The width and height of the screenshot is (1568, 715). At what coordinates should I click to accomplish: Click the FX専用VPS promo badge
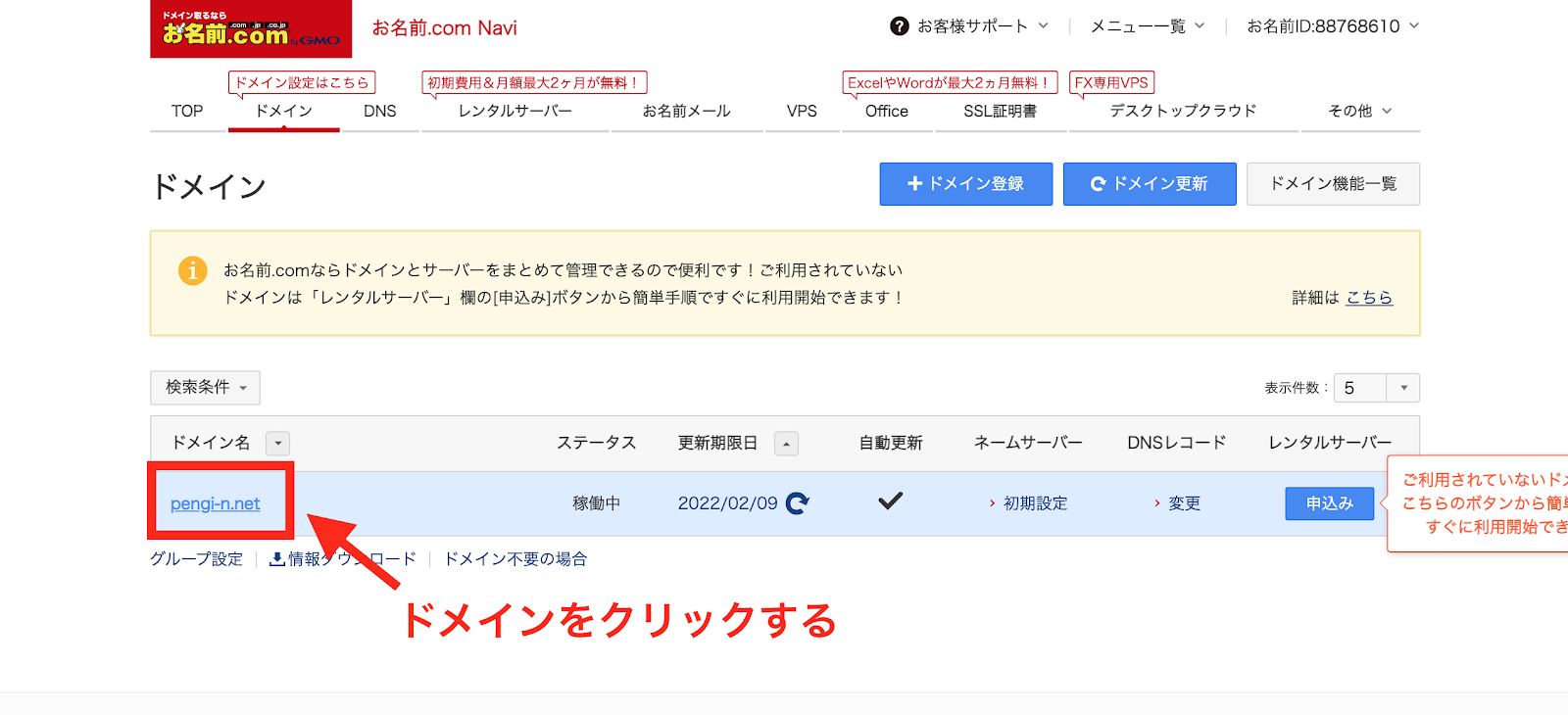click(1111, 83)
